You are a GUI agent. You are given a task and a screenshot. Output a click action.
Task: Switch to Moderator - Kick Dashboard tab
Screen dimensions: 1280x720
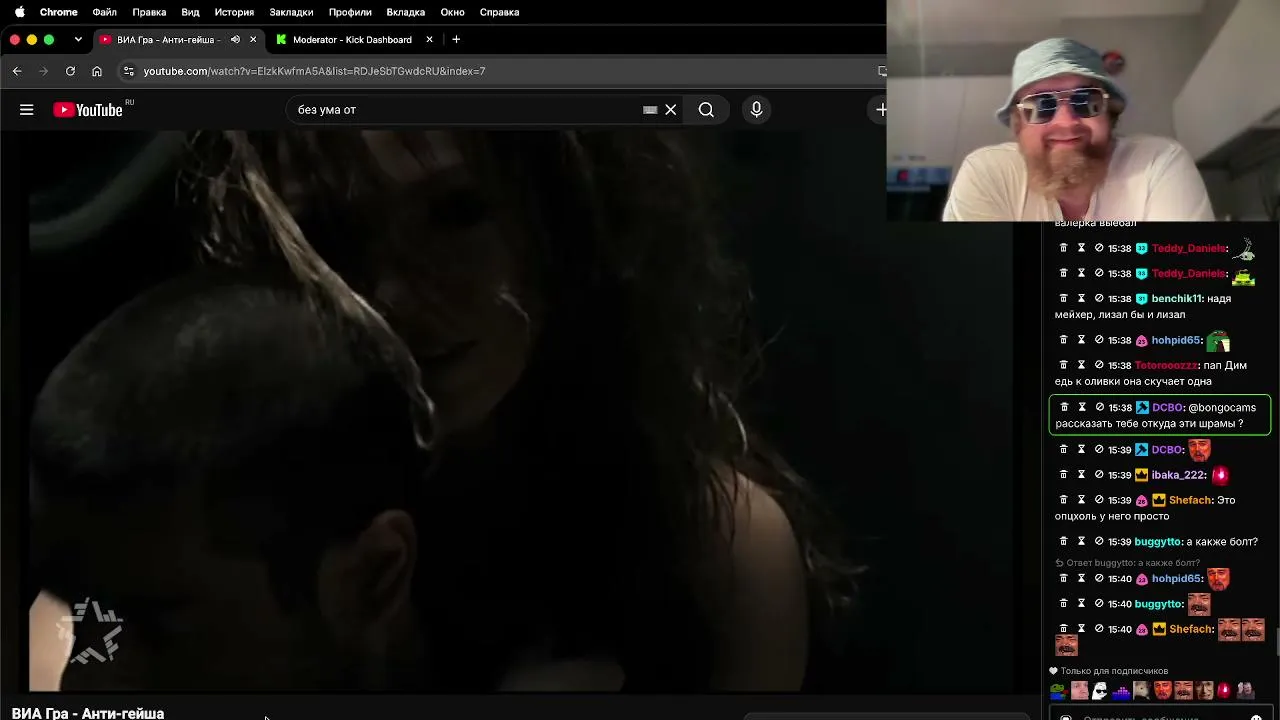352,40
